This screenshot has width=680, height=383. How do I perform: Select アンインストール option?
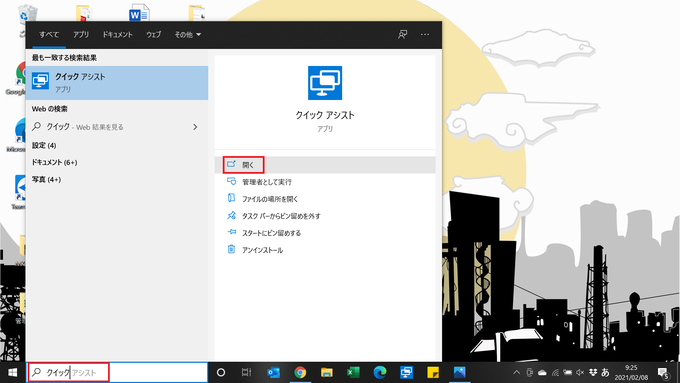(325, 250)
